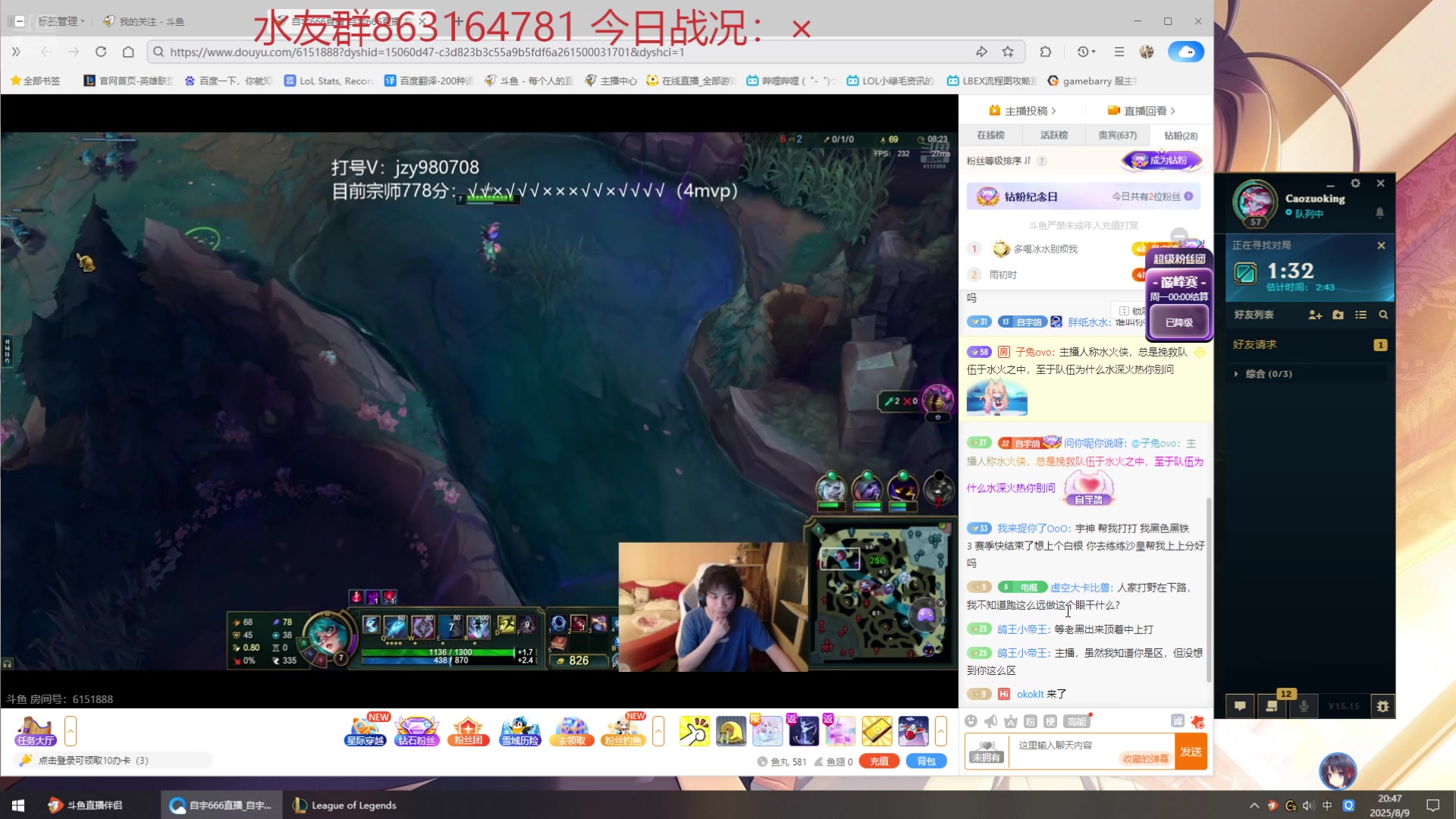Screen dimensions: 1456x819
Task: Open the 滤 chat filter icon
Action: (1177, 721)
